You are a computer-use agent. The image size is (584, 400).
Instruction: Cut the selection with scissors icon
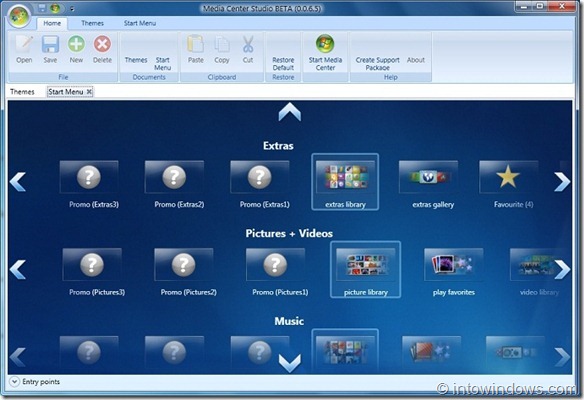pos(248,49)
